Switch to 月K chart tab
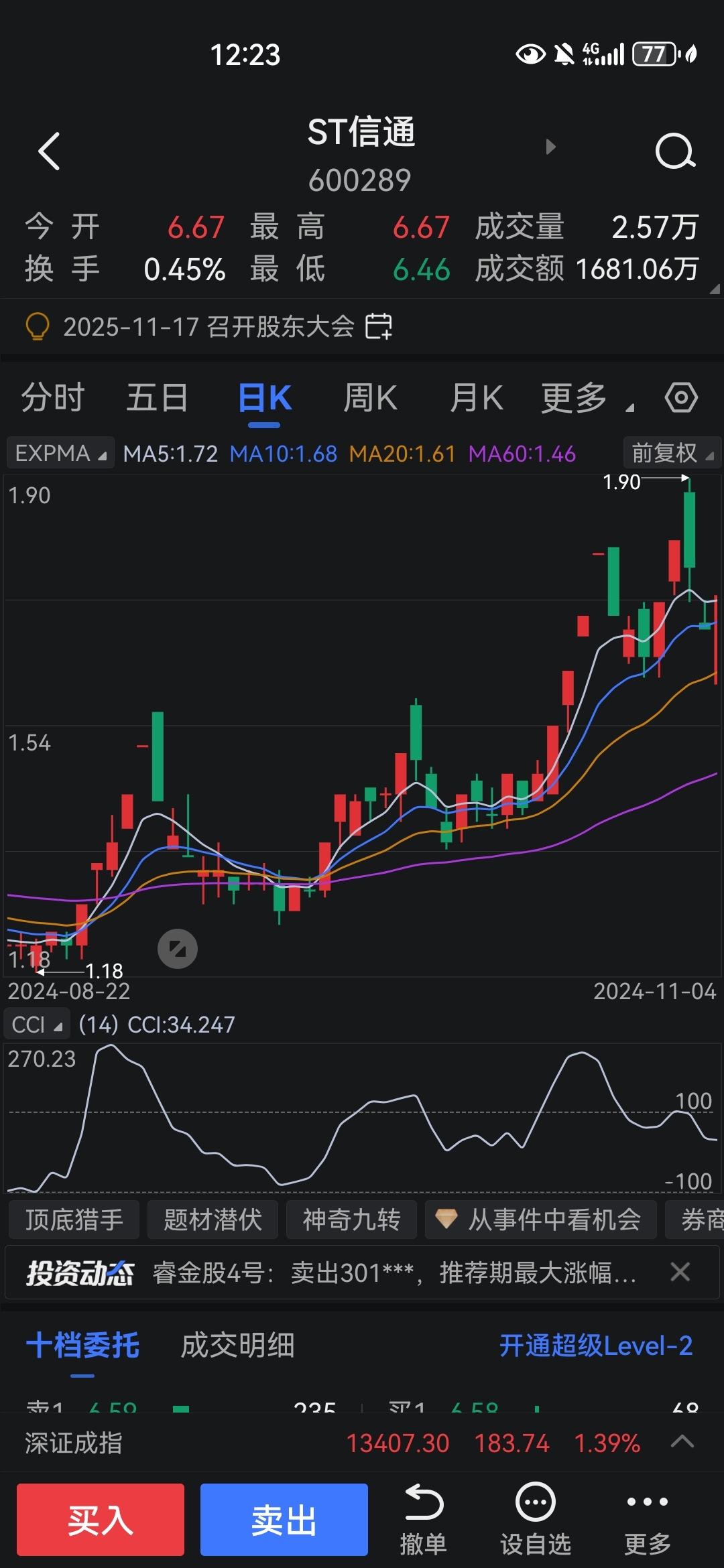 click(x=477, y=398)
